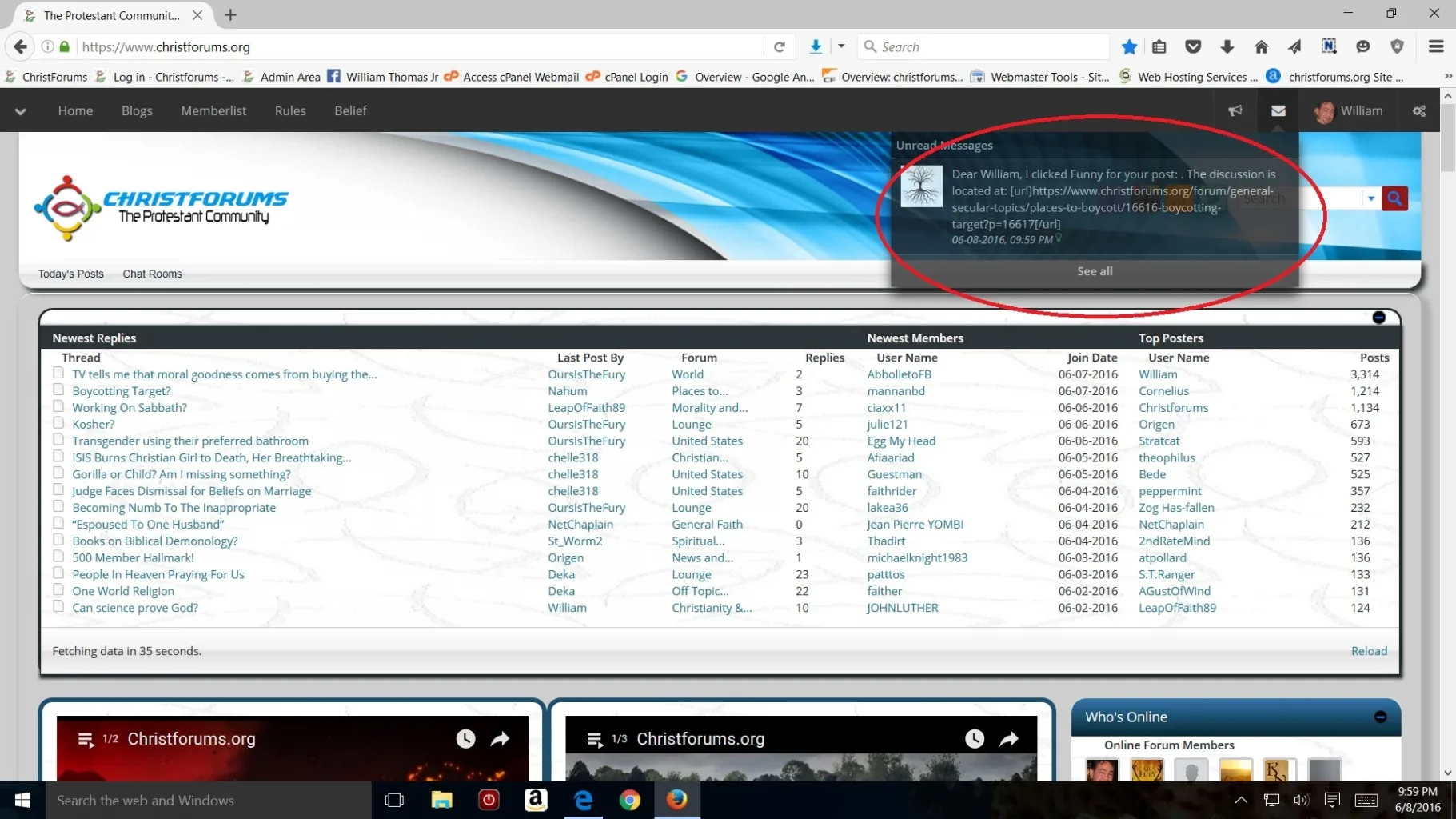Open the forum search options dropdown arrow
Image resolution: width=1456 pixels, height=819 pixels.
(x=1371, y=198)
